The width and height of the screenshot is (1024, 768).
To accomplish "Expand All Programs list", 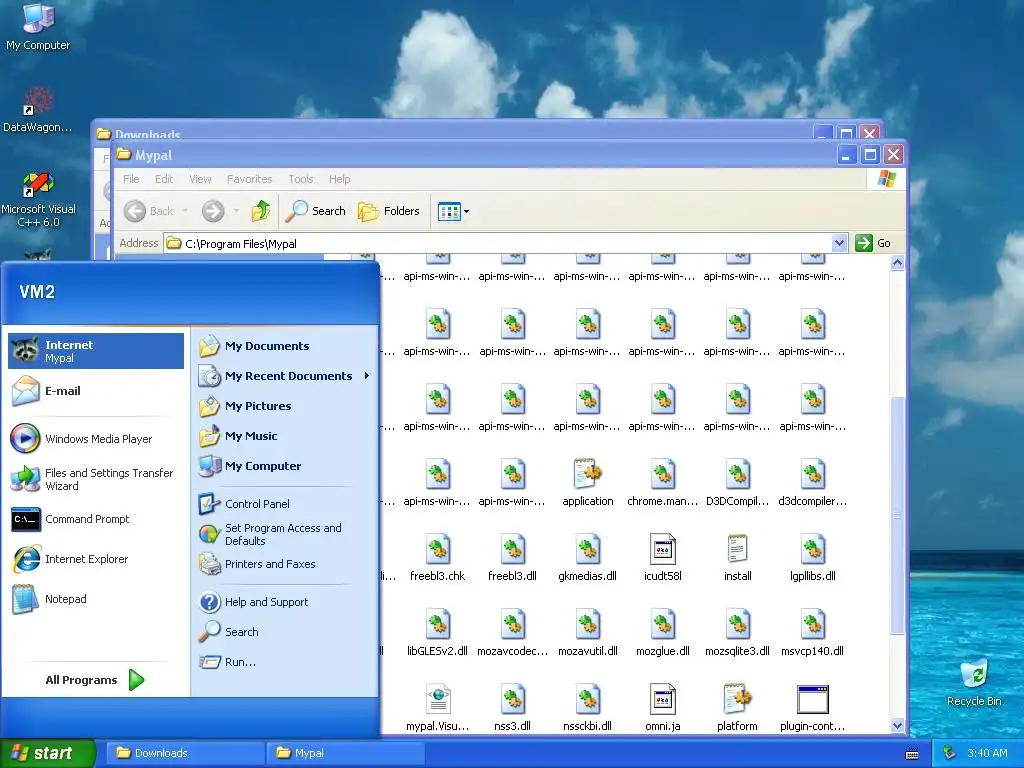I will click(95, 680).
